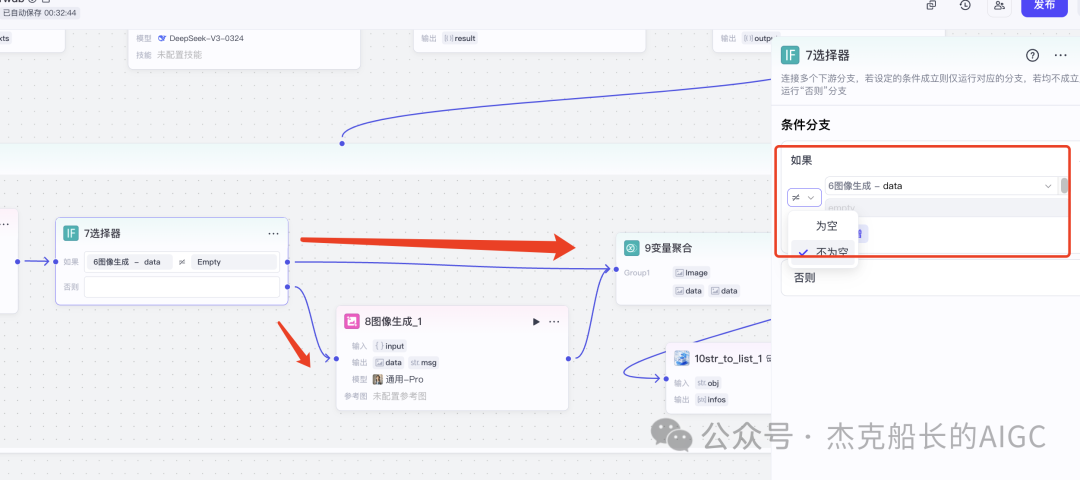Screen dimensions: 1080x480
Task: Click the str msg chip in 8图像生成_1
Action: pos(423,363)
